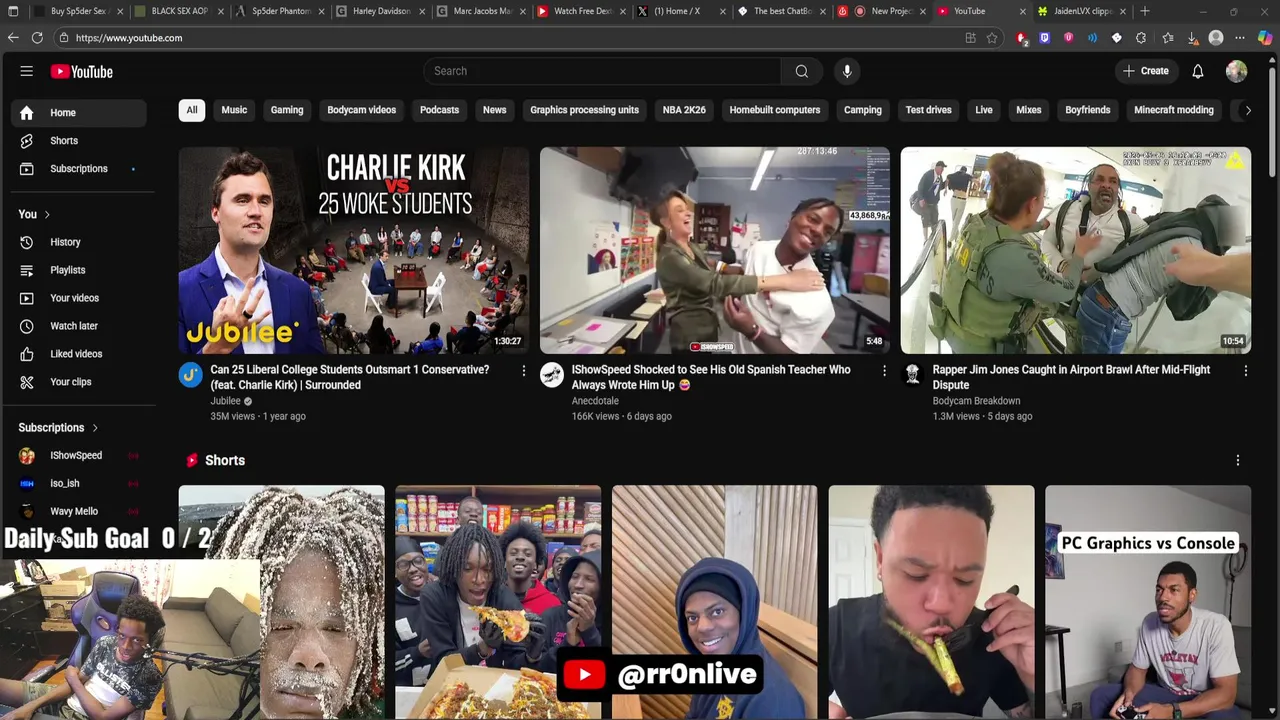Open Shorts in the sidebar
The width and height of the screenshot is (1280, 720).
[x=79, y=141]
